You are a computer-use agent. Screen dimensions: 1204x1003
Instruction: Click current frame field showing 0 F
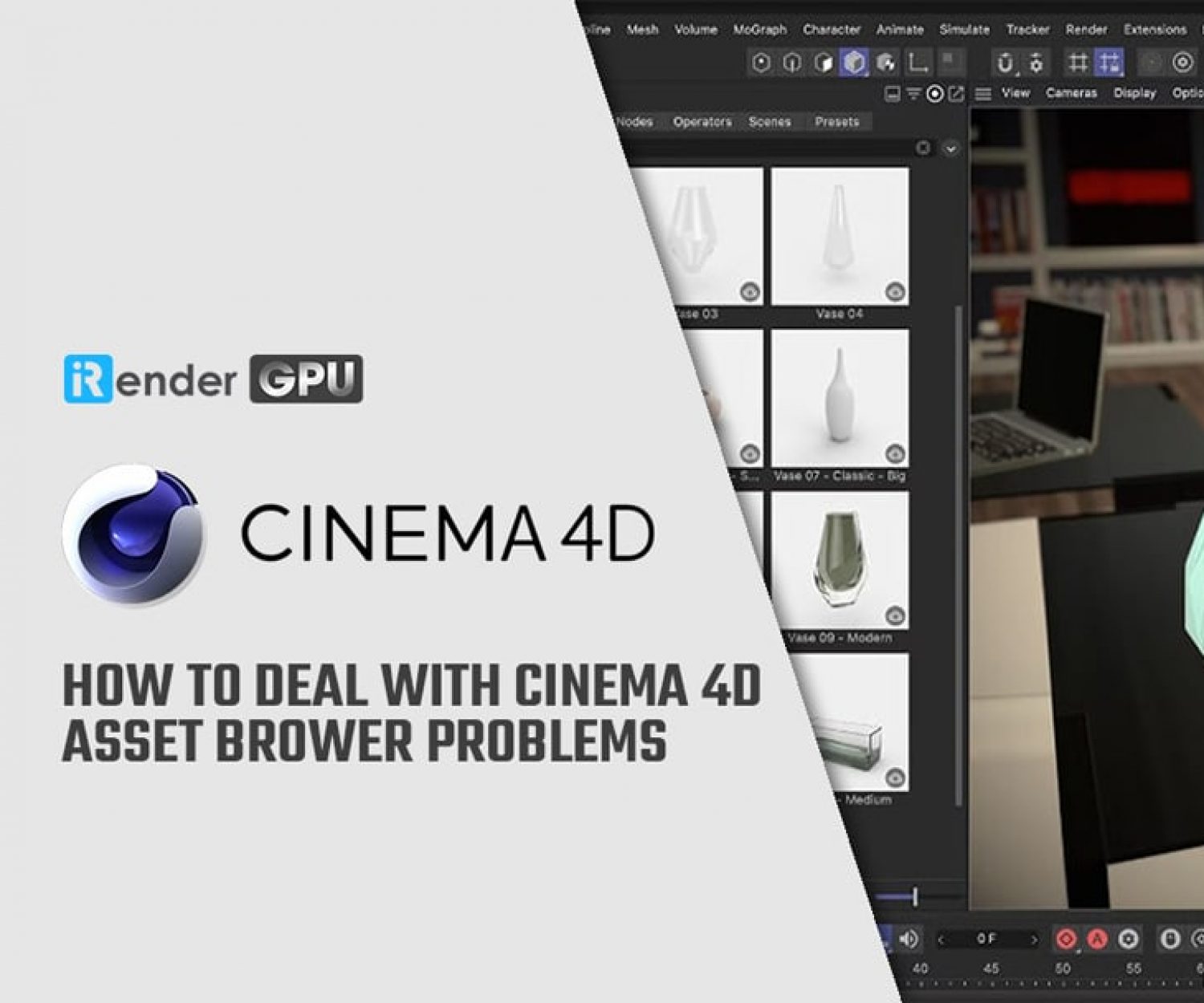tap(986, 939)
